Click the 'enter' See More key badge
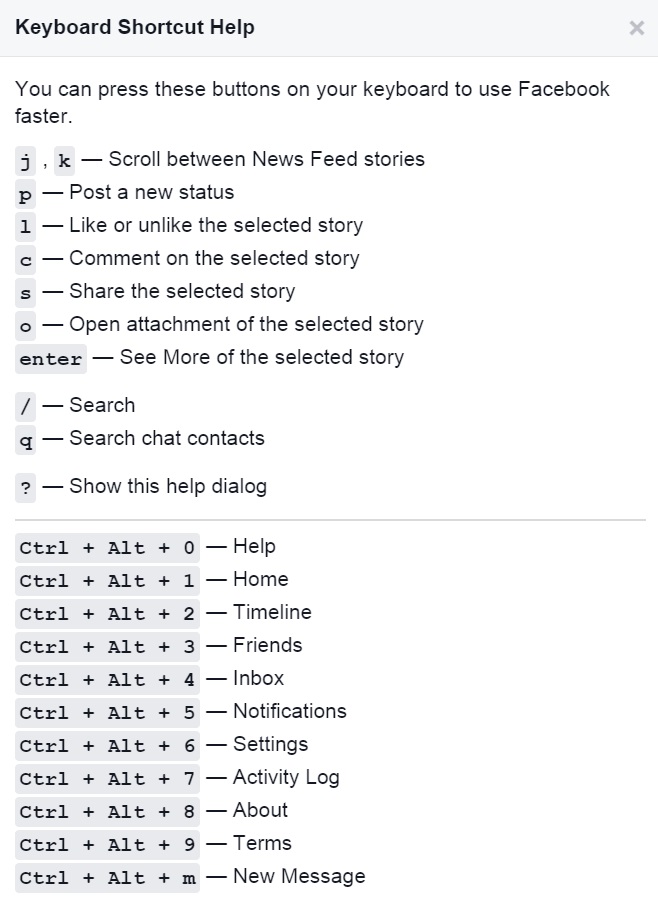This screenshot has width=658, height=906. coord(51,358)
